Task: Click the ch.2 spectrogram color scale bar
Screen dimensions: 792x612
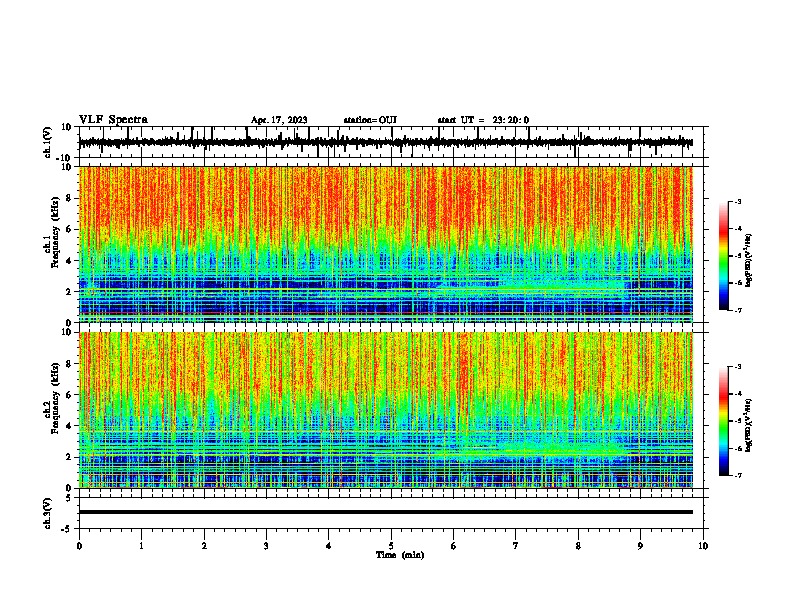Action: click(724, 421)
